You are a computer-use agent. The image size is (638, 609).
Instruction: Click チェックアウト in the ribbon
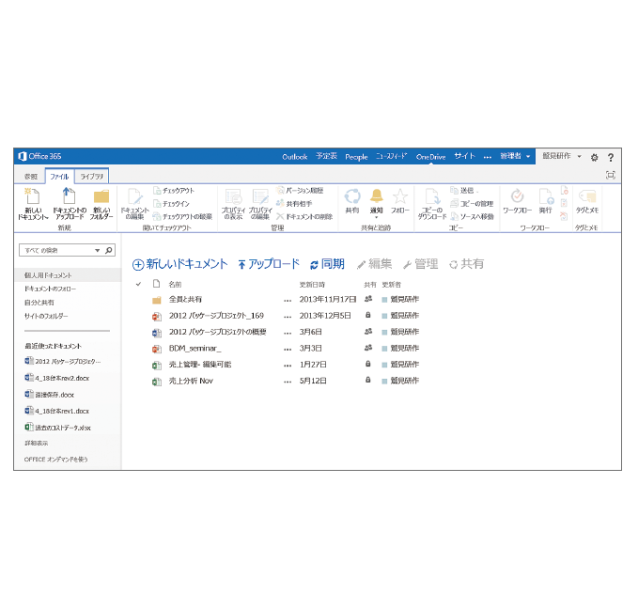click(174, 190)
